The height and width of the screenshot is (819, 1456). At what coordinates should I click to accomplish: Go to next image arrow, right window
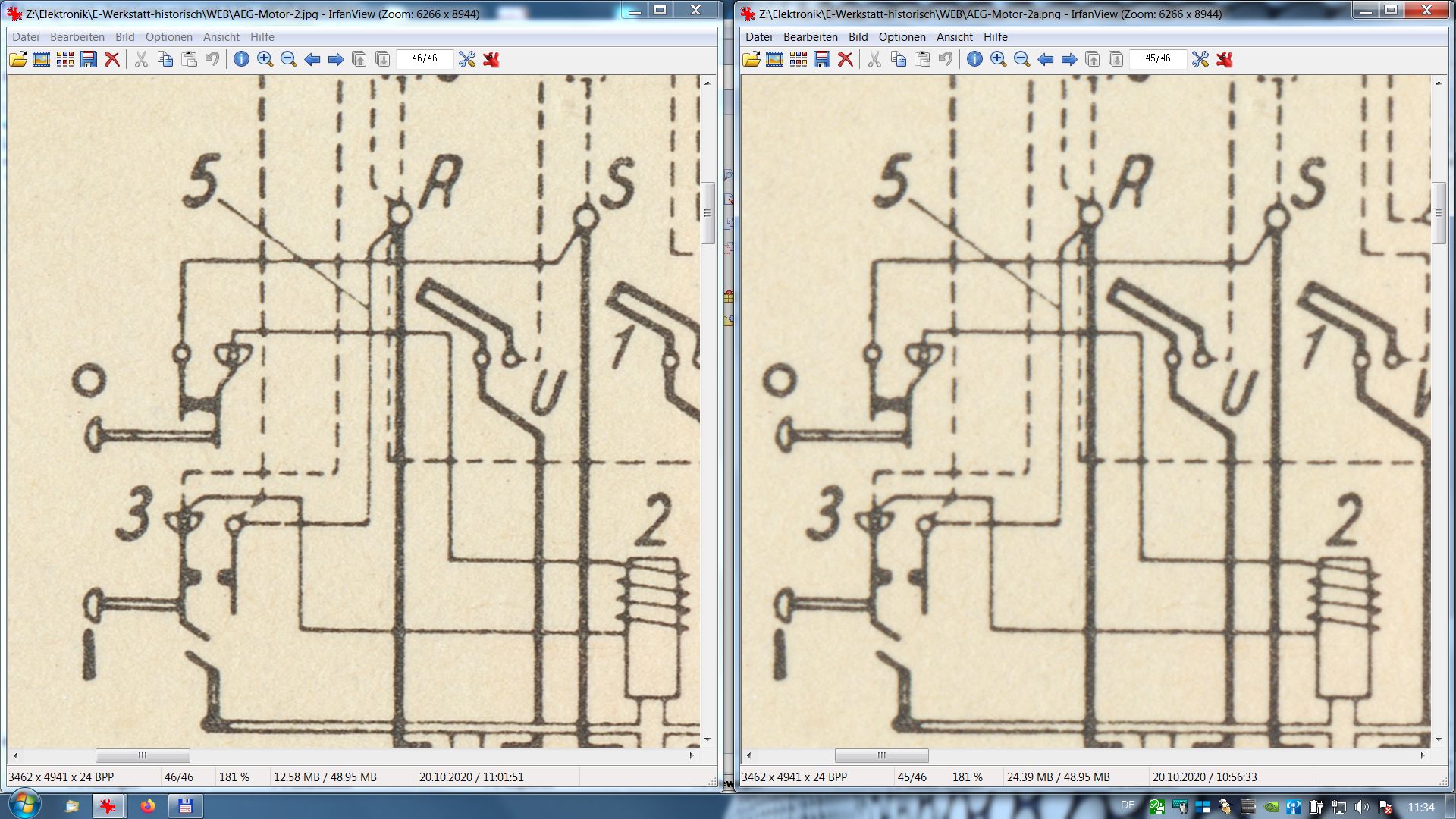point(1069,59)
